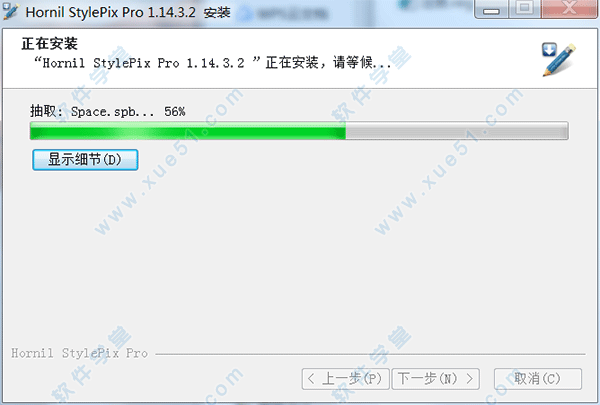Click the 正在安装，请等候 subtitle message
This screenshot has width=600, height=405.
[328, 62]
